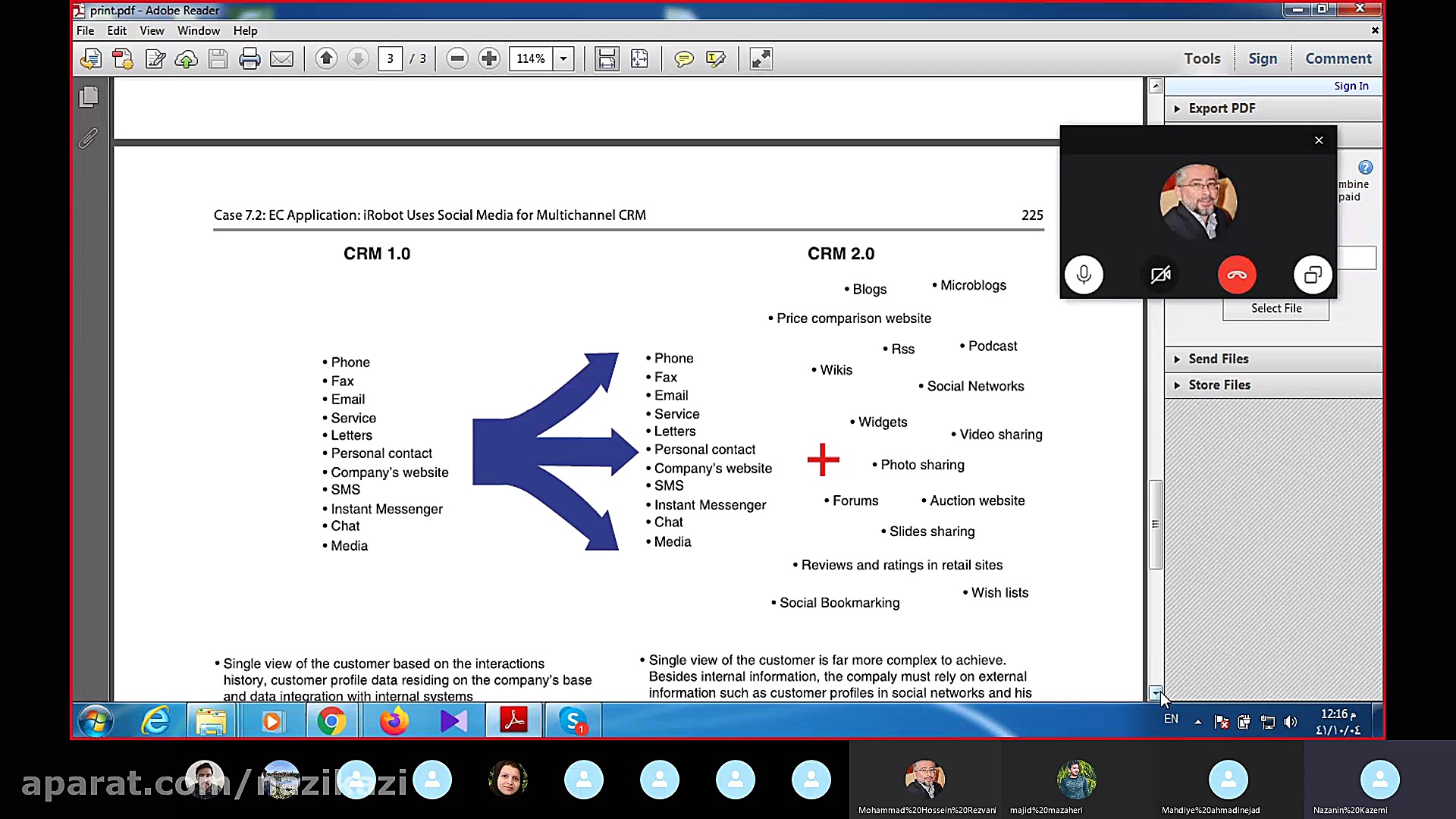Image resolution: width=1456 pixels, height=819 pixels.
Task: Mute the microphone in call window
Action: (1084, 275)
